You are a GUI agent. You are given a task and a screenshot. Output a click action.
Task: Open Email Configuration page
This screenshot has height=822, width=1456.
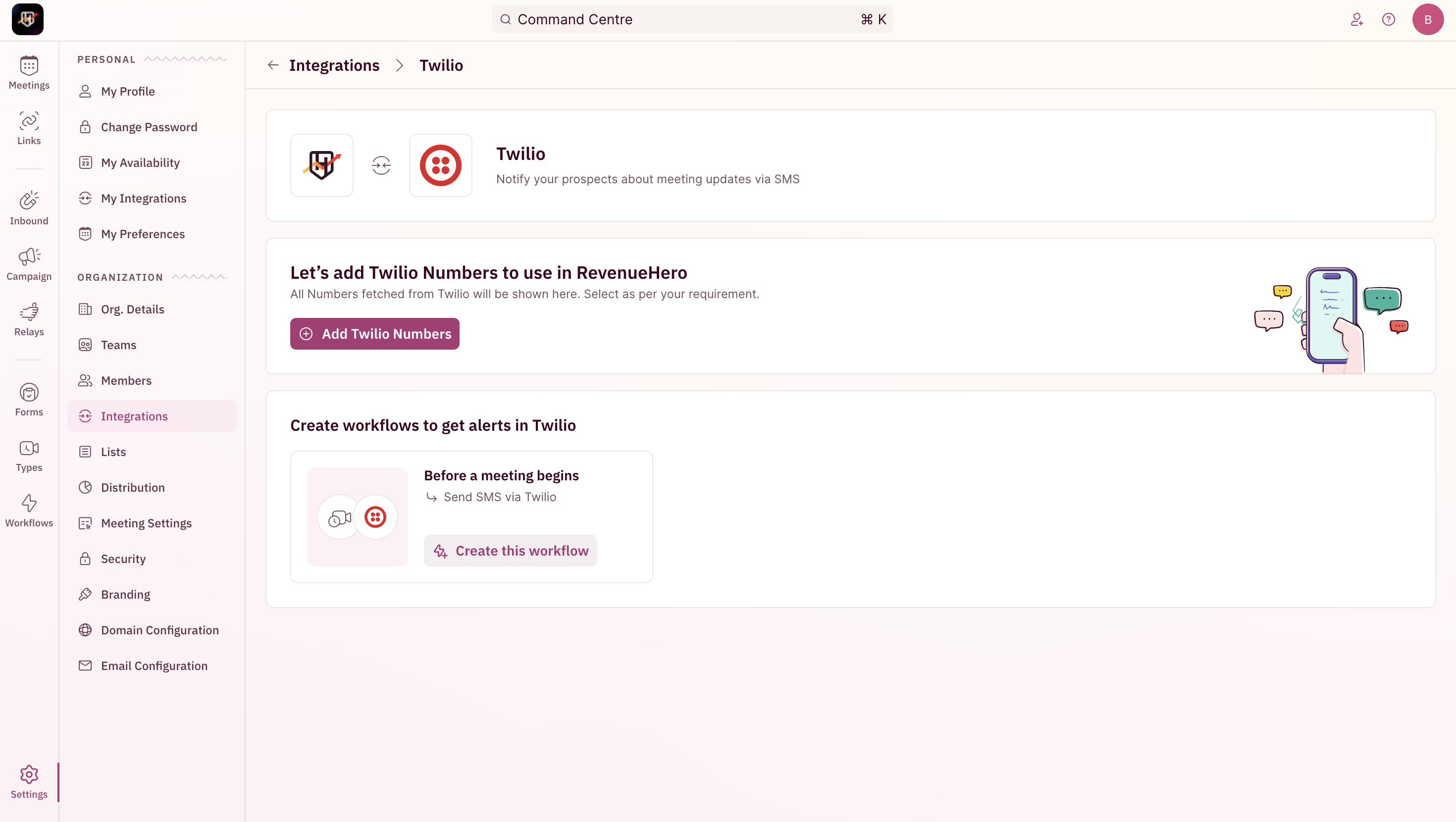tap(152, 665)
